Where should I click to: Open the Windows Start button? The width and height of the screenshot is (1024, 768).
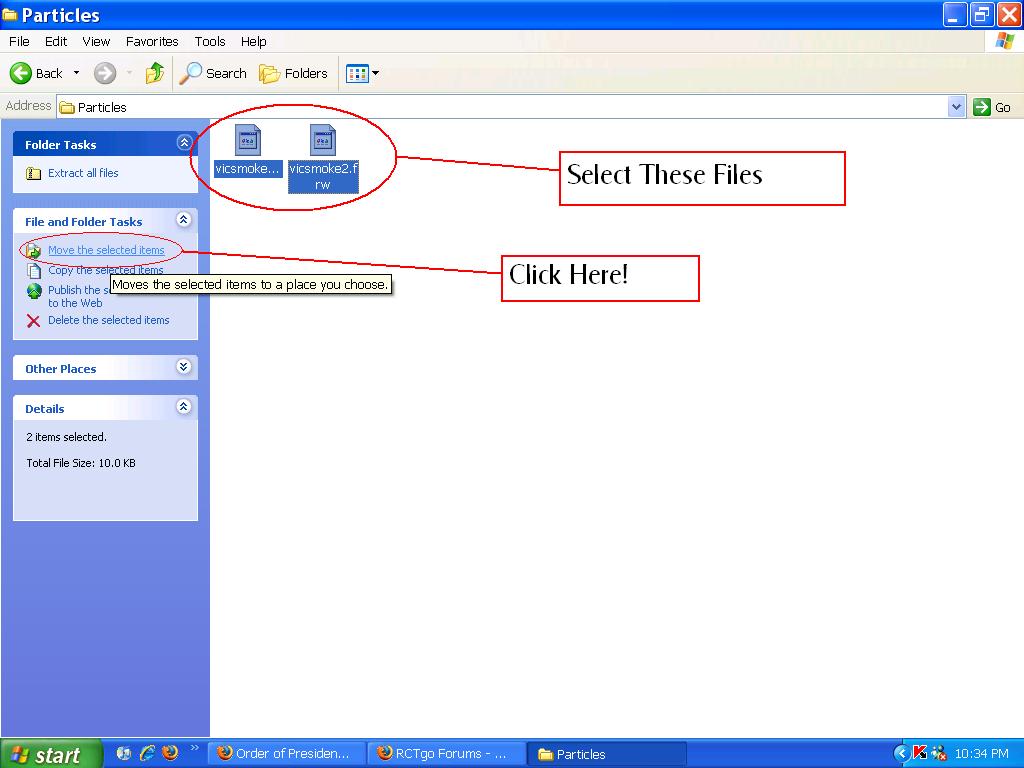click(x=50, y=754)
